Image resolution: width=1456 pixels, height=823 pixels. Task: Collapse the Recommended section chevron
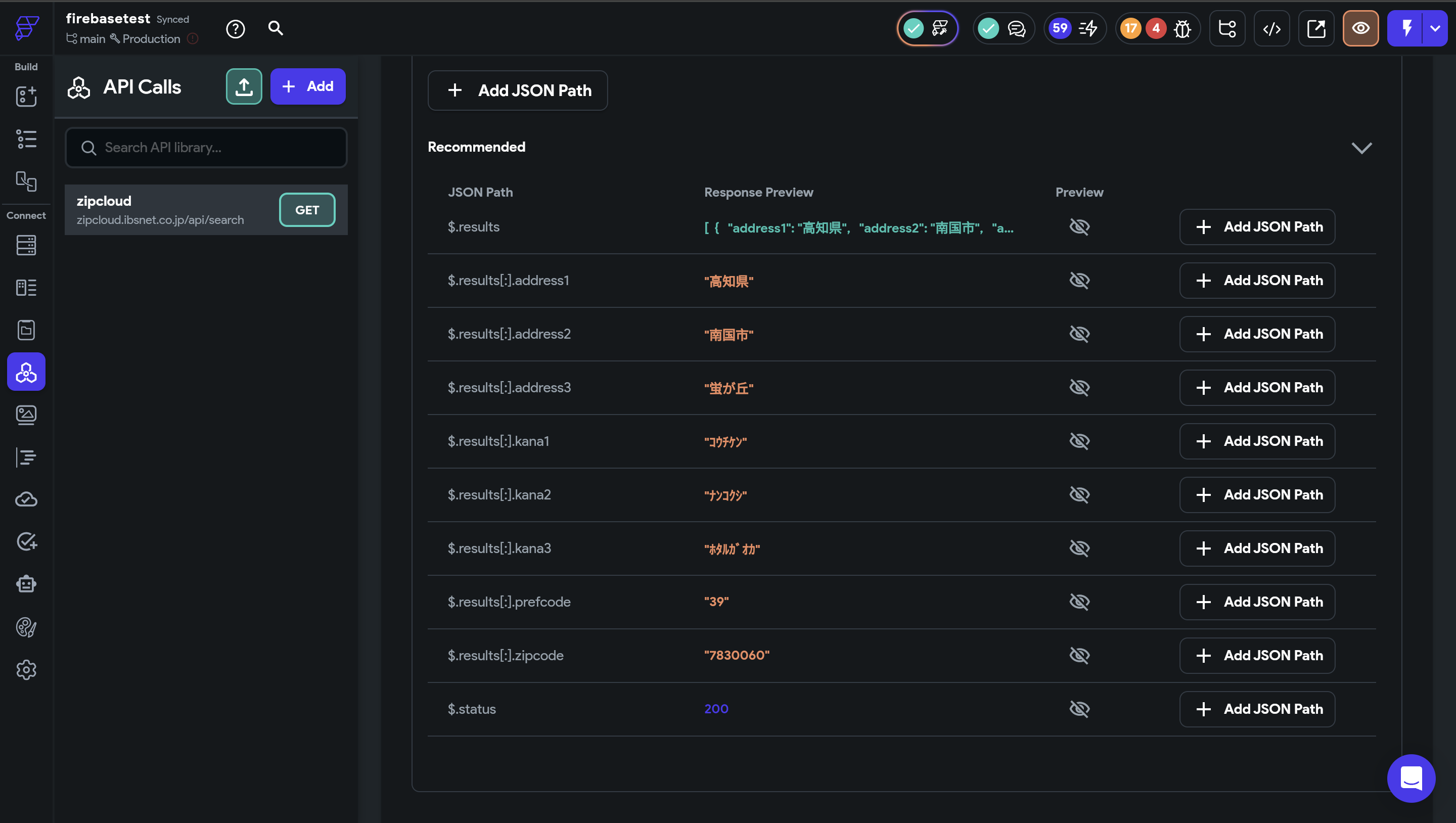tap(1361, 148)
